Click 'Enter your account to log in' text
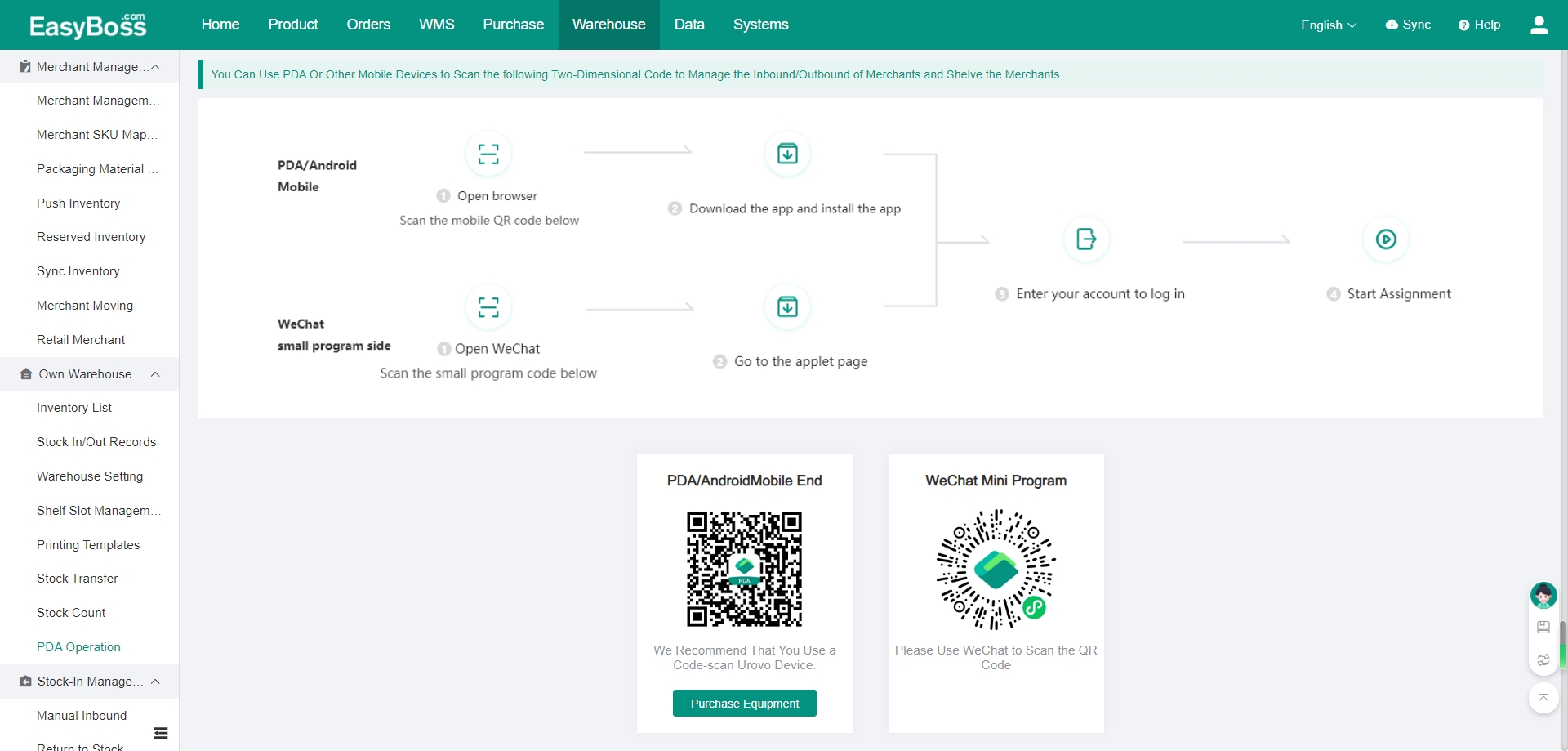Viewport: 1568px width, 751px height. (1100, 294)
